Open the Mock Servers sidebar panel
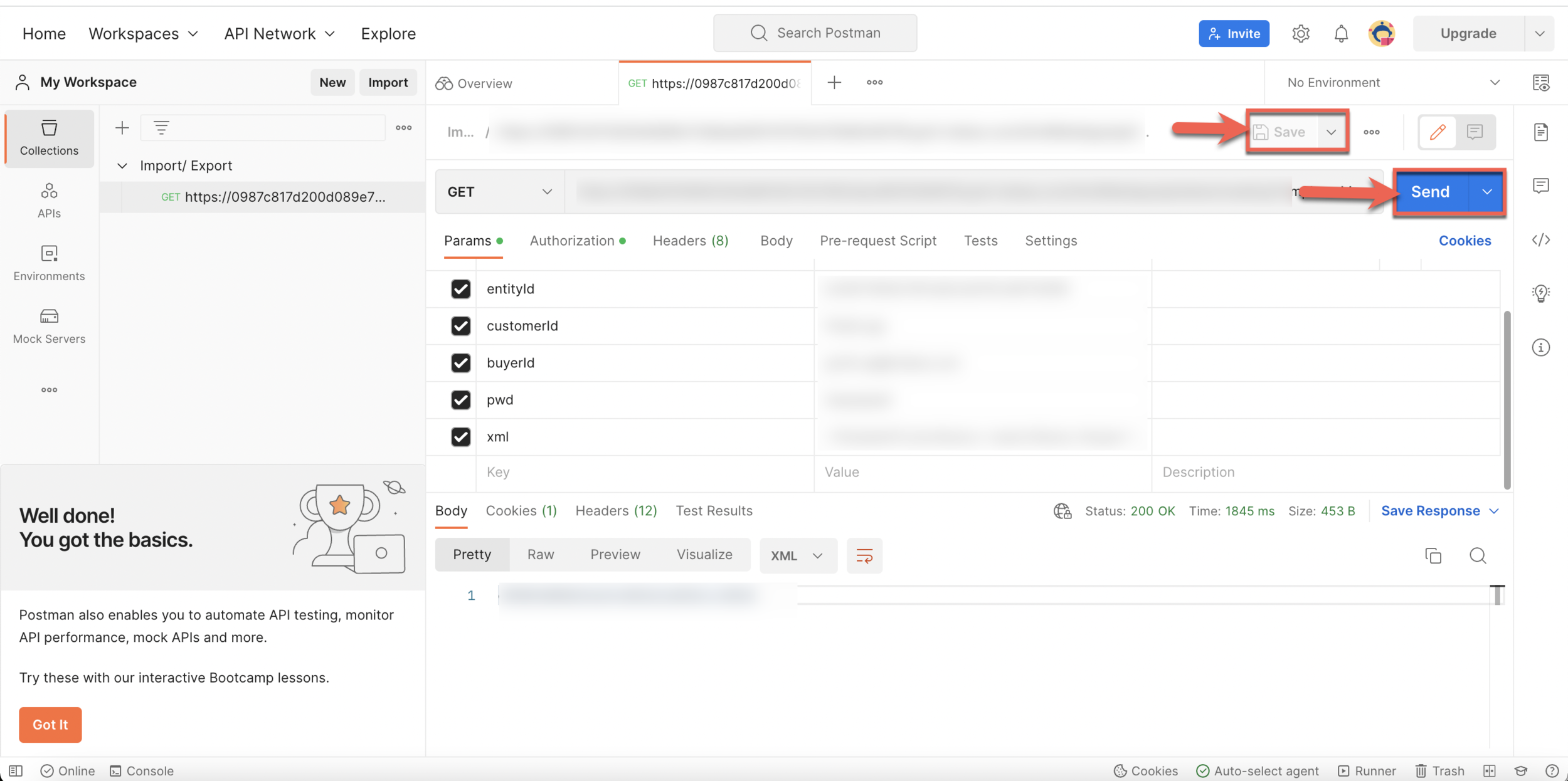Viewport: 1568px width, 781px height. (x=49, y=326)
